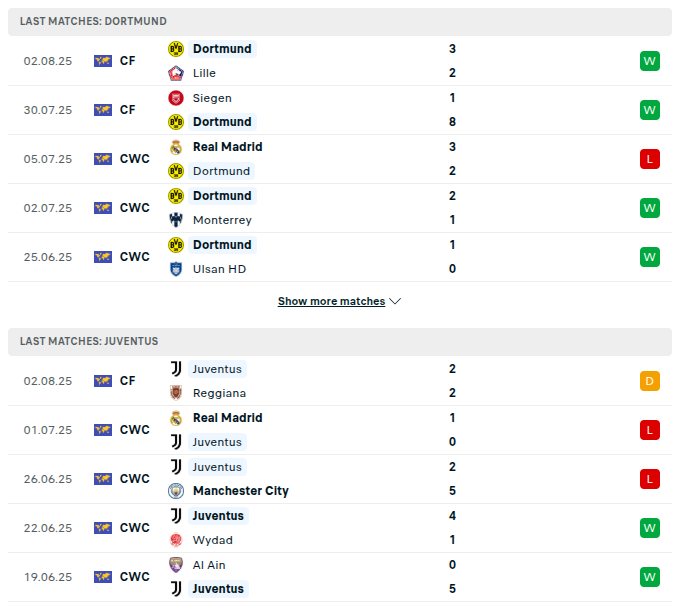
Task: Click the Wydad club crest icon
Action: pyautogui.click(x=176, y=540)
